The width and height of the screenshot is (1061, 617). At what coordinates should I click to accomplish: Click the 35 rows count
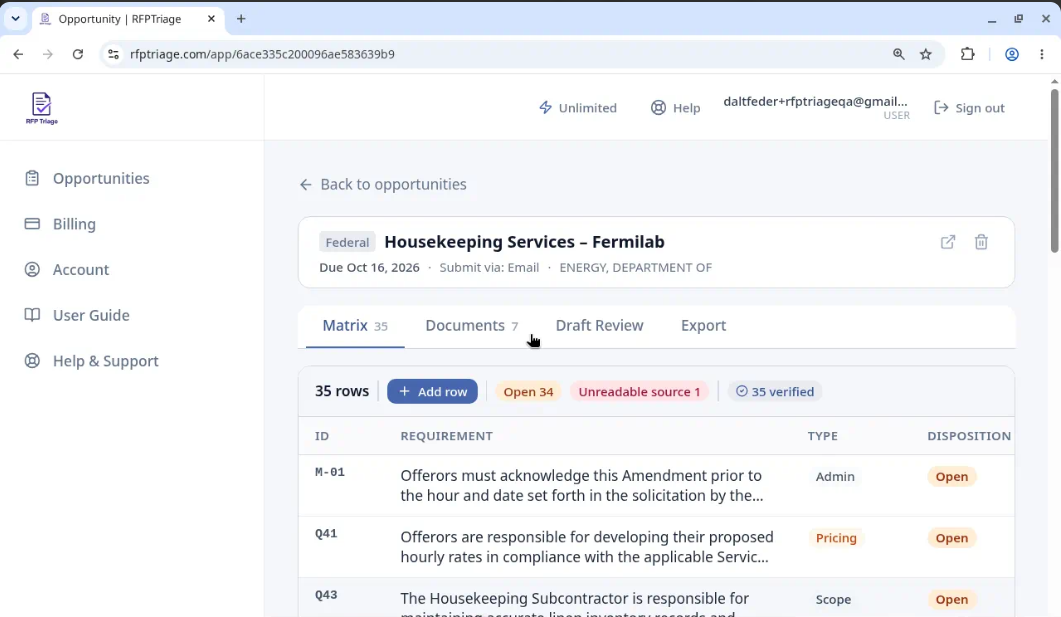click(x=342, y=391)
